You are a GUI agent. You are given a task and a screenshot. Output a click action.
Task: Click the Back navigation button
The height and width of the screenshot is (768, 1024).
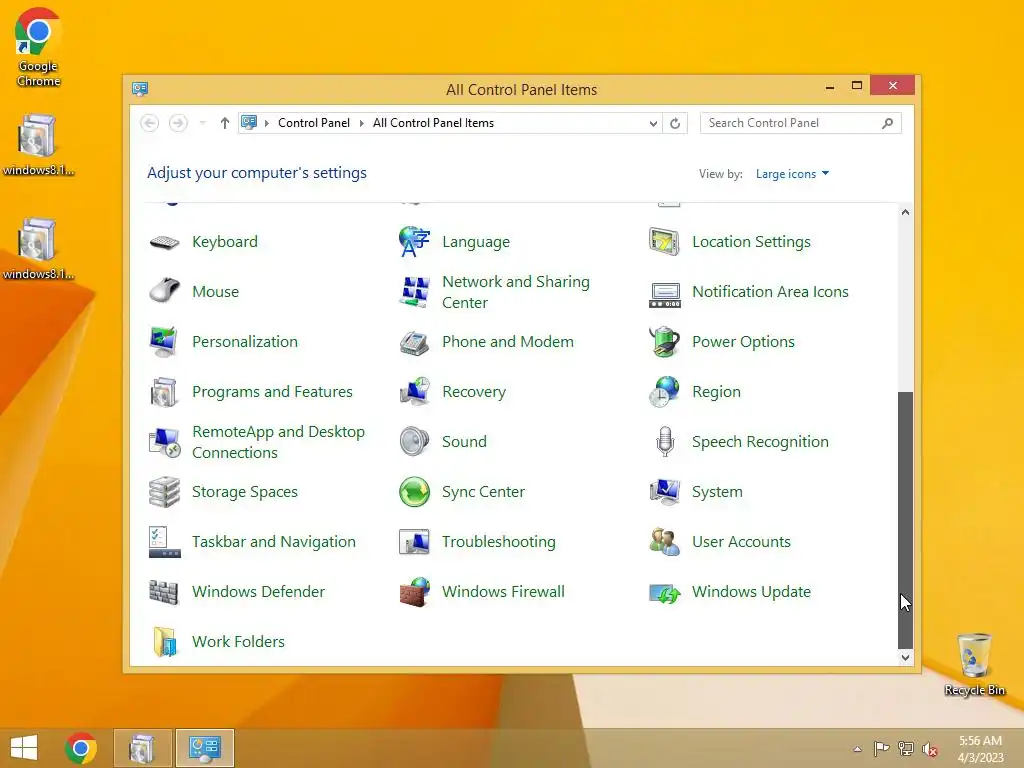pyautogui.click(x=150, y=123)
